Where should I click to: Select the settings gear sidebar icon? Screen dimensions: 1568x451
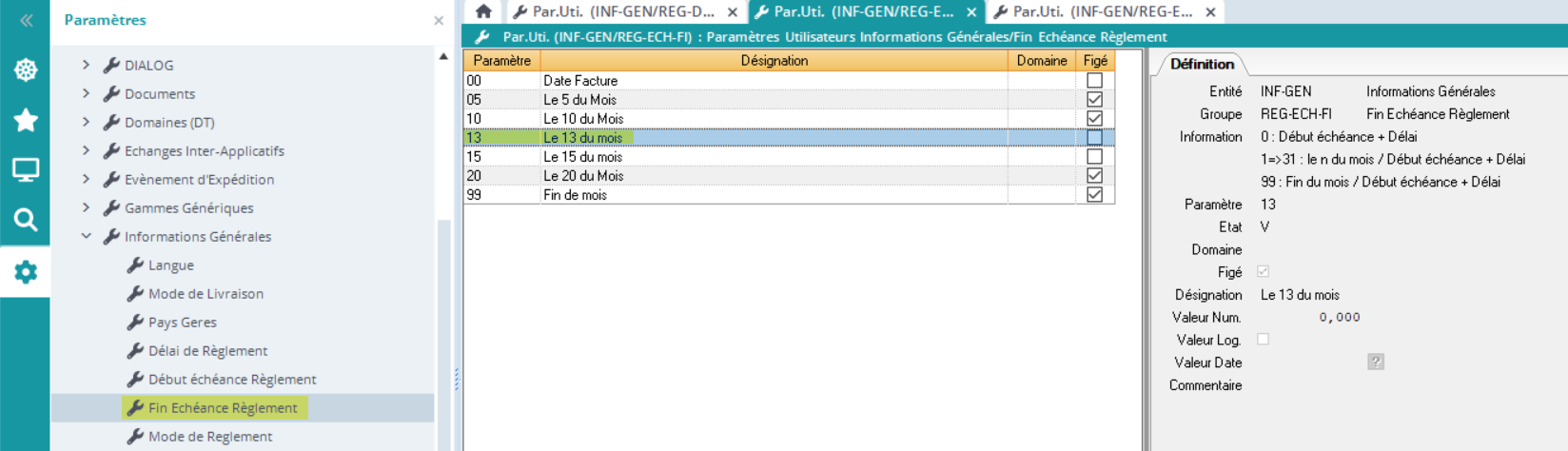[26, 272]
